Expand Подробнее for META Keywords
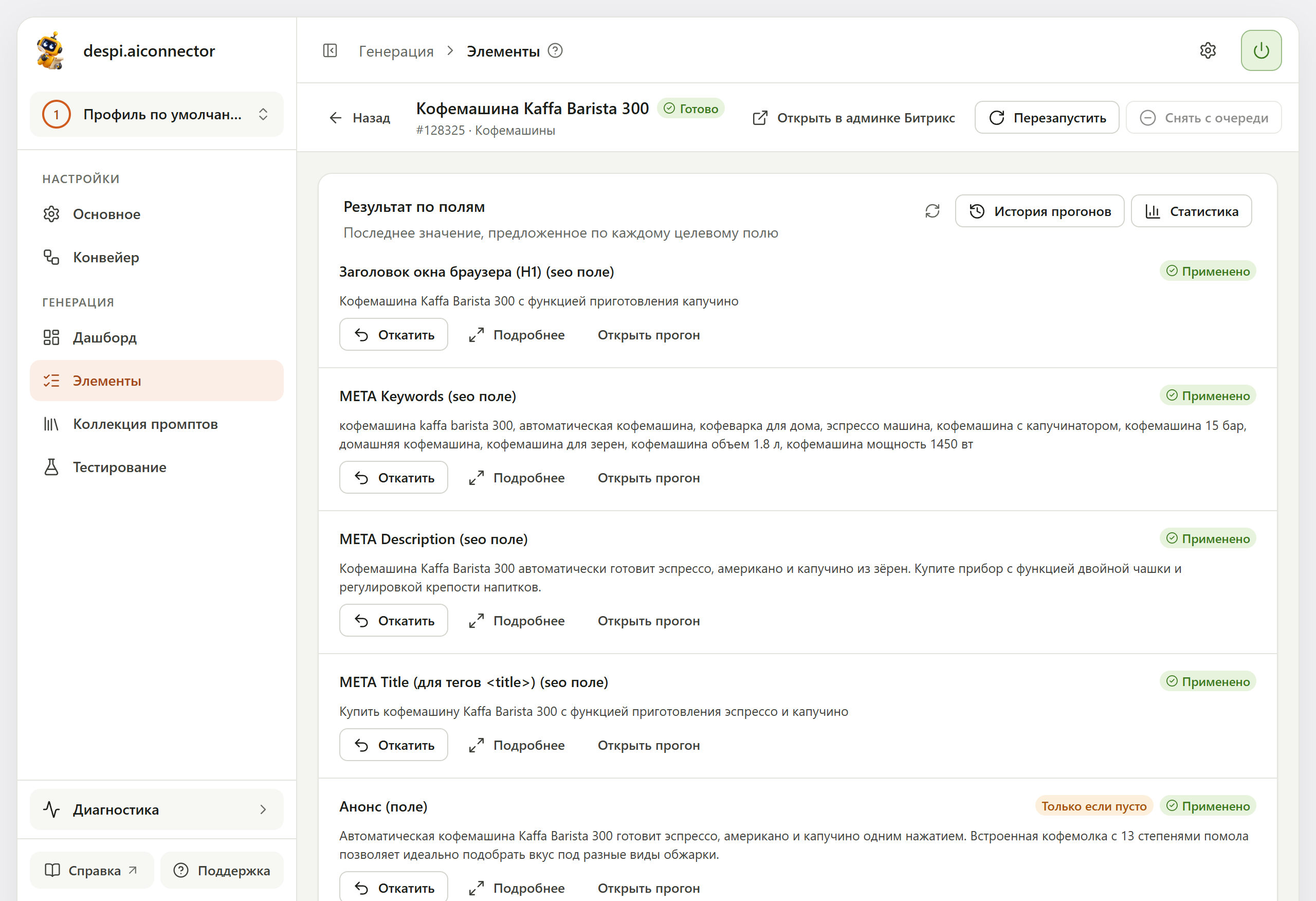This screenshot has width=1316, height=901. pyautogui.click(x=517, y=478)
